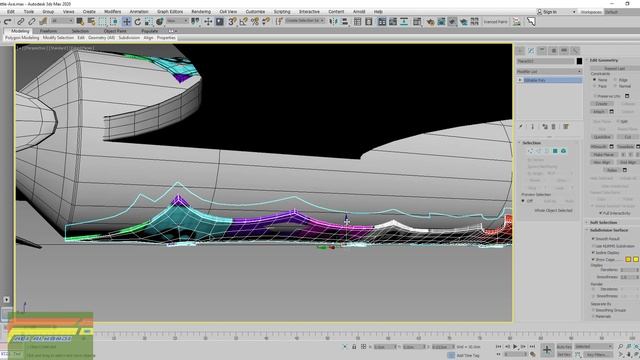Open the Select by Name tool
Image resolution: width=640 pixels, height=360 pixels.
91,22
